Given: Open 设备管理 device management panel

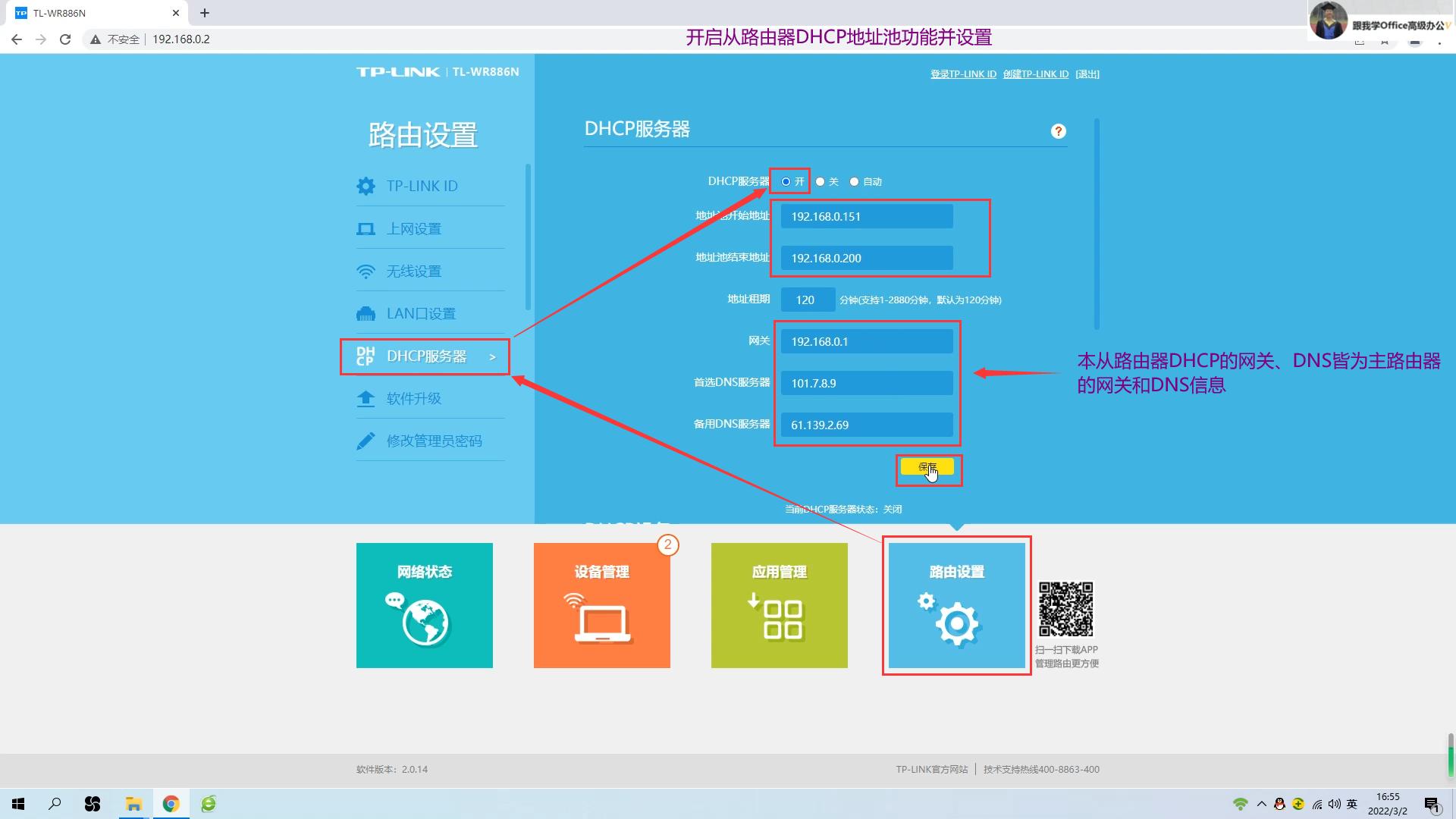Looking at the screenshot, I should click(601, 604).
